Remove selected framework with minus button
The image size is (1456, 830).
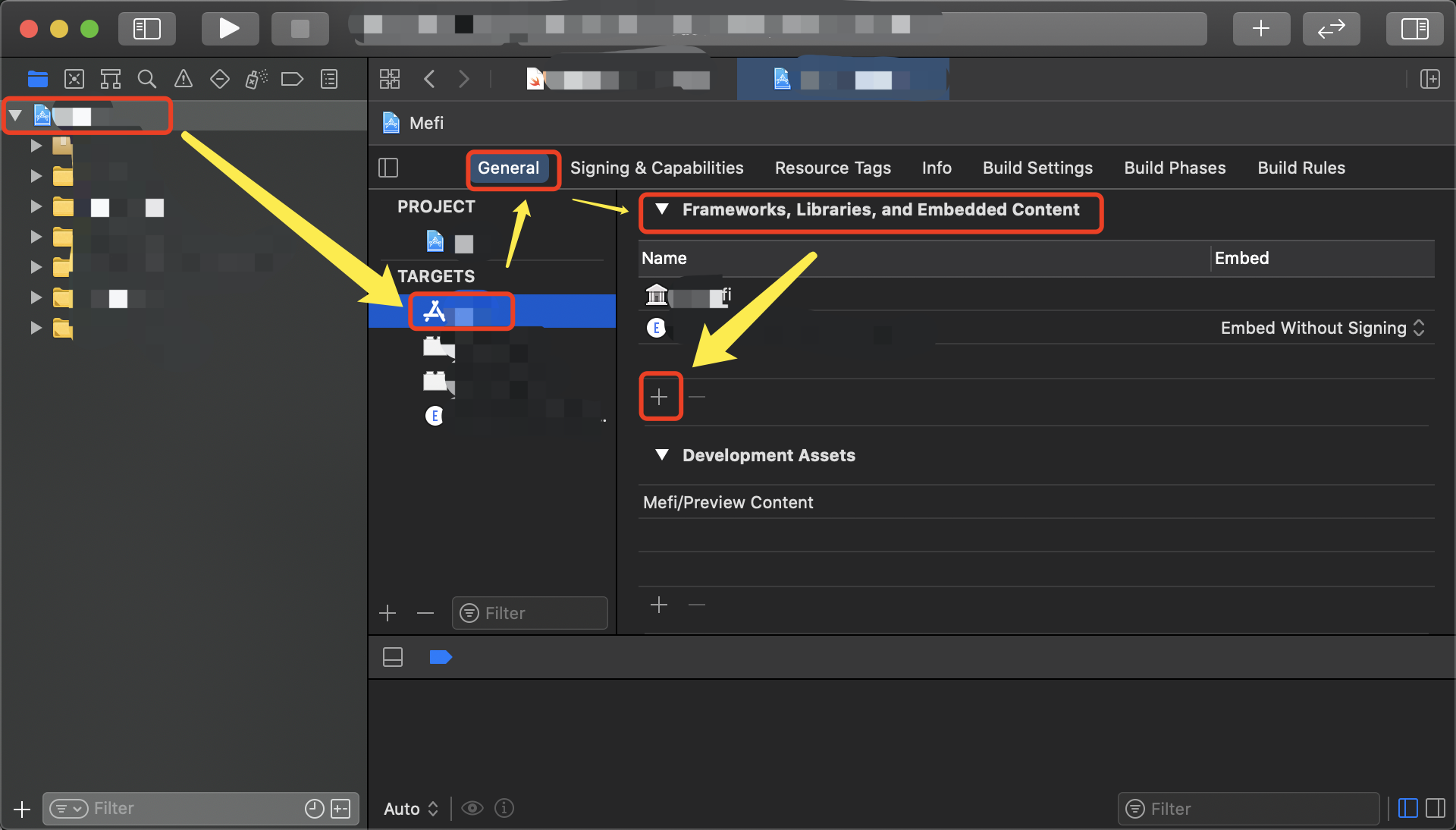click(x=697, y=397)
